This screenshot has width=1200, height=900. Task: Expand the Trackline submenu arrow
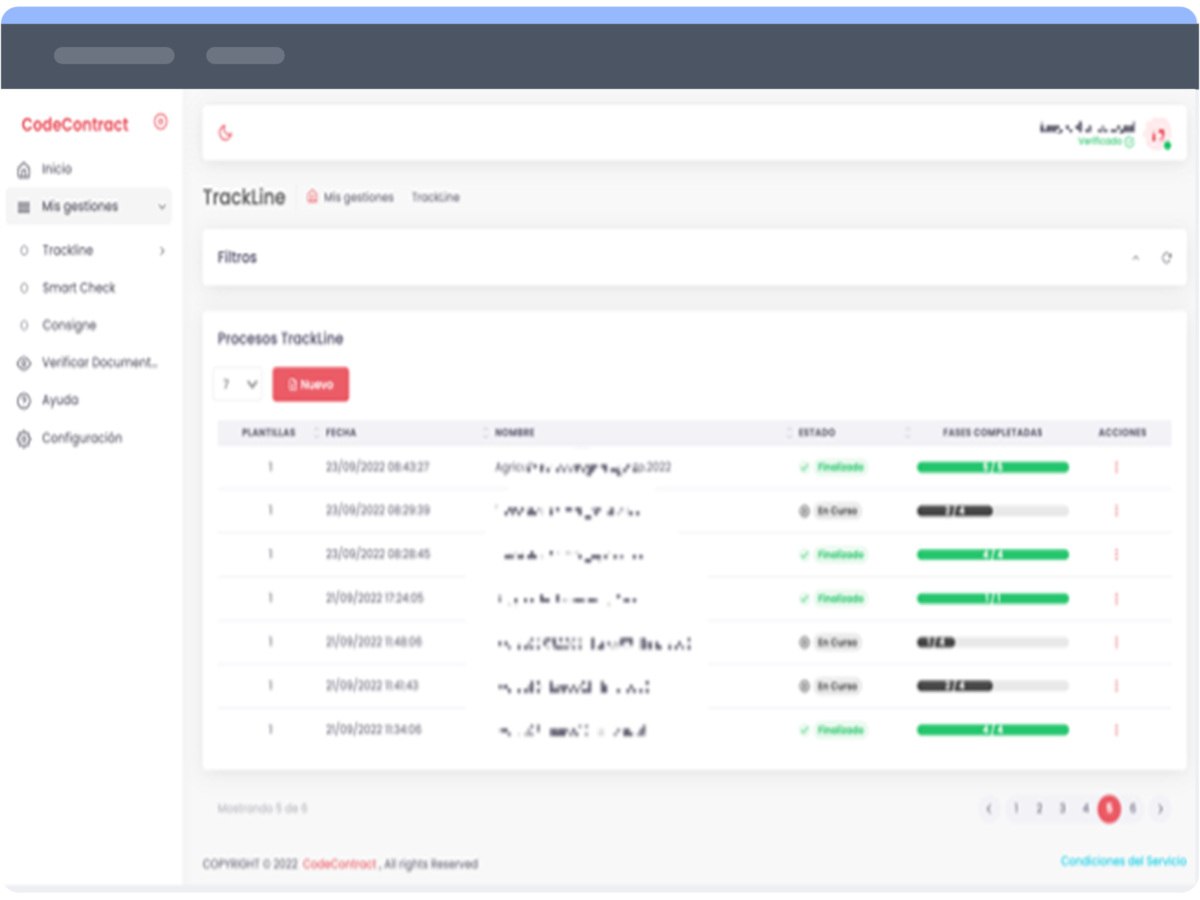[162, 251]
